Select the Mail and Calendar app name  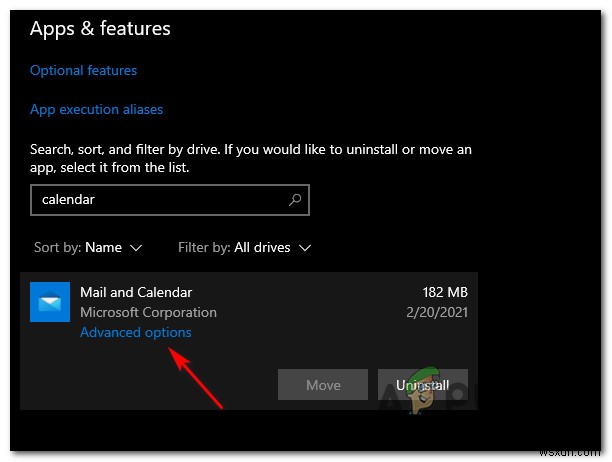pos(136,292)
